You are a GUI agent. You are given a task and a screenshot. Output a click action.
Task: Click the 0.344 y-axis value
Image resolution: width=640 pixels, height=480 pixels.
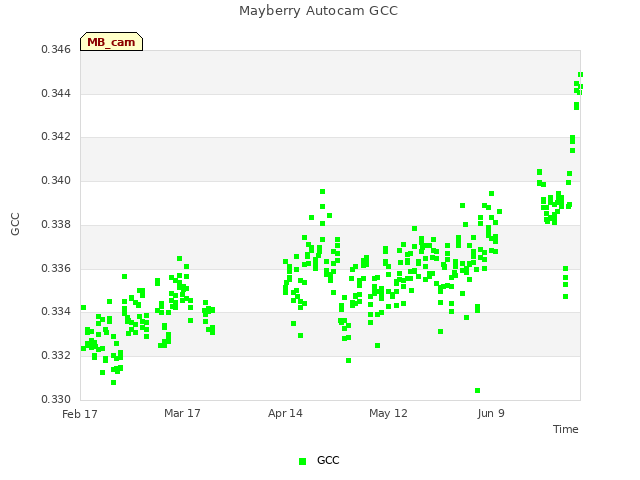point(56,93)
